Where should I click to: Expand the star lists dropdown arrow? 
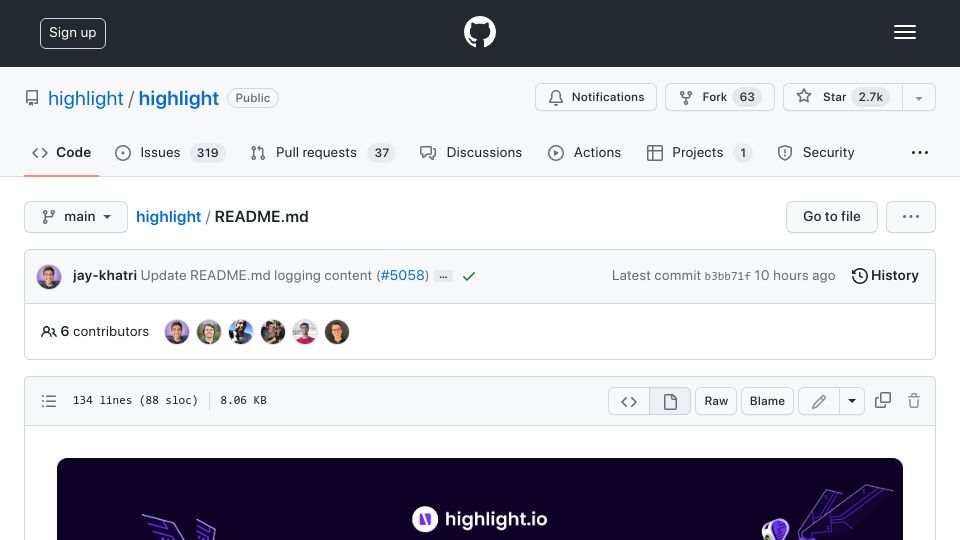pyautogui.click(x=918, y=98)
